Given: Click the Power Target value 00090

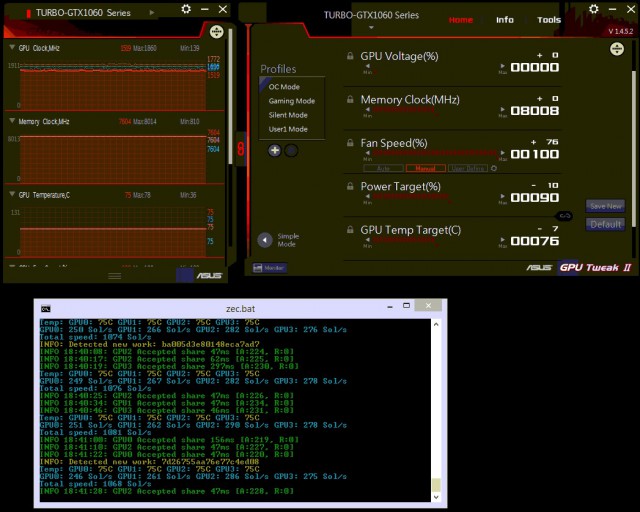Looking at the screenshot, I should click(535, 198).
